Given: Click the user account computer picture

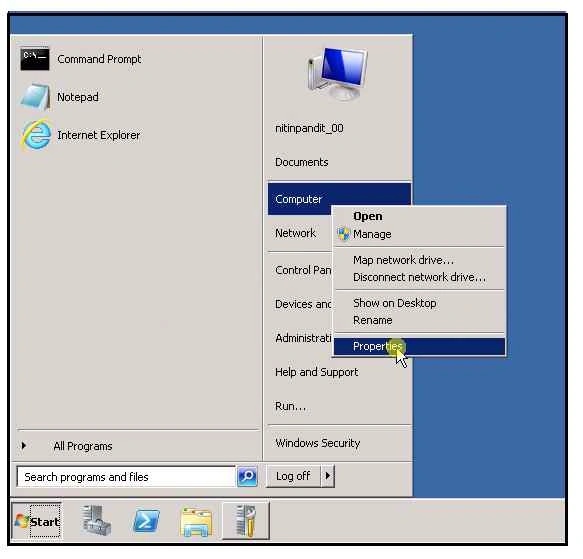Looking at the screenshot, I should pos(338,74).
